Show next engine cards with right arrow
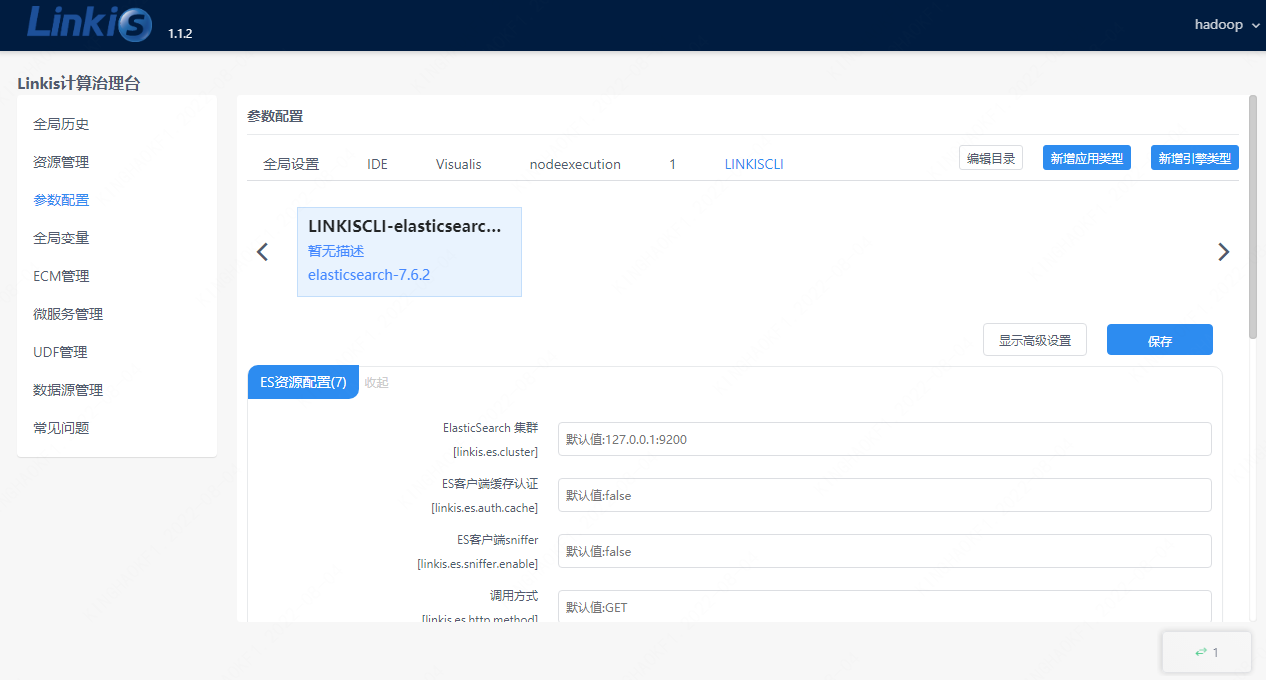The image size is (1266, 680). coord(1223,252)
